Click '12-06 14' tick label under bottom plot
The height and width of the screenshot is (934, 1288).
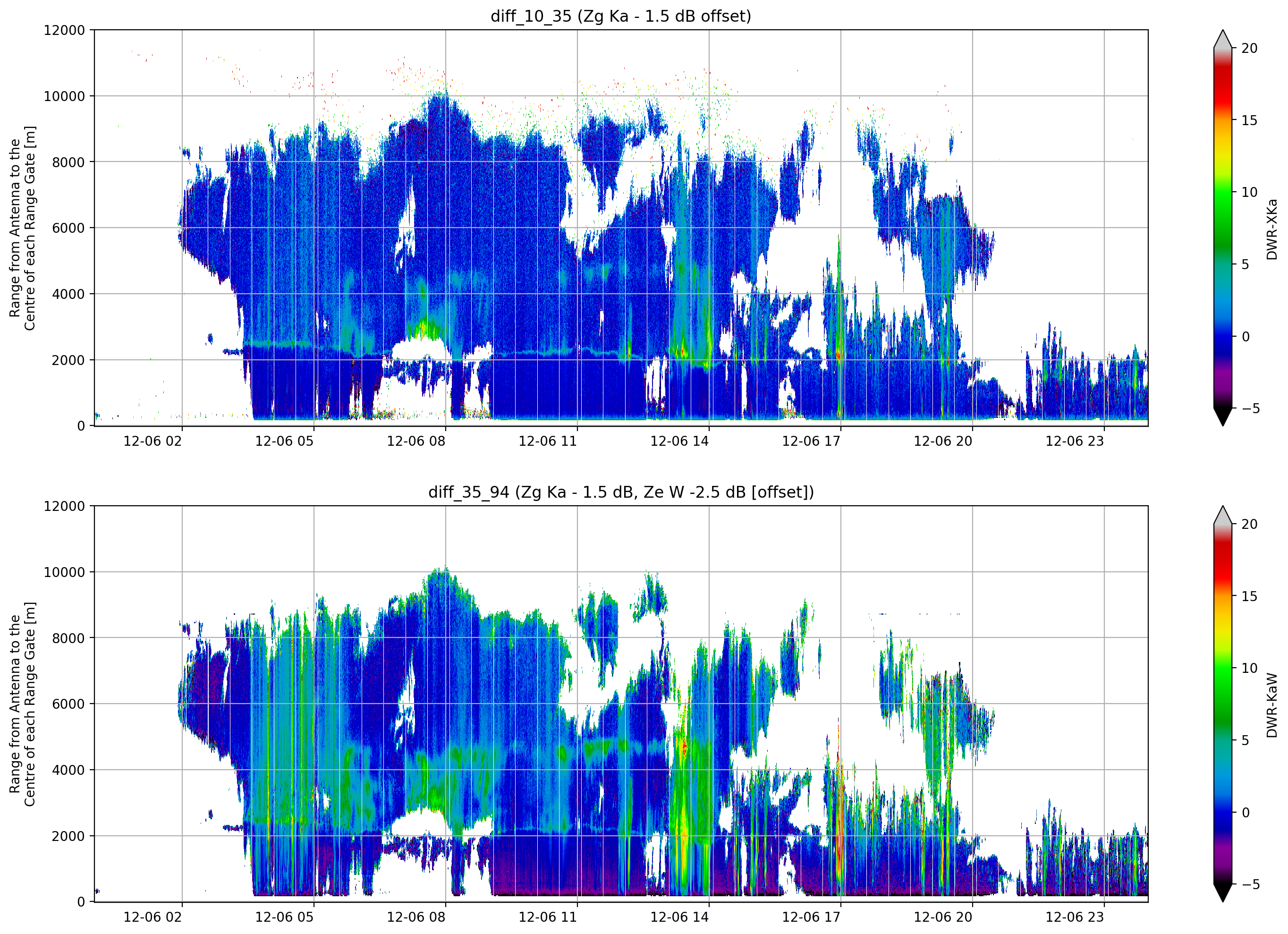click(x=680, y=917)
